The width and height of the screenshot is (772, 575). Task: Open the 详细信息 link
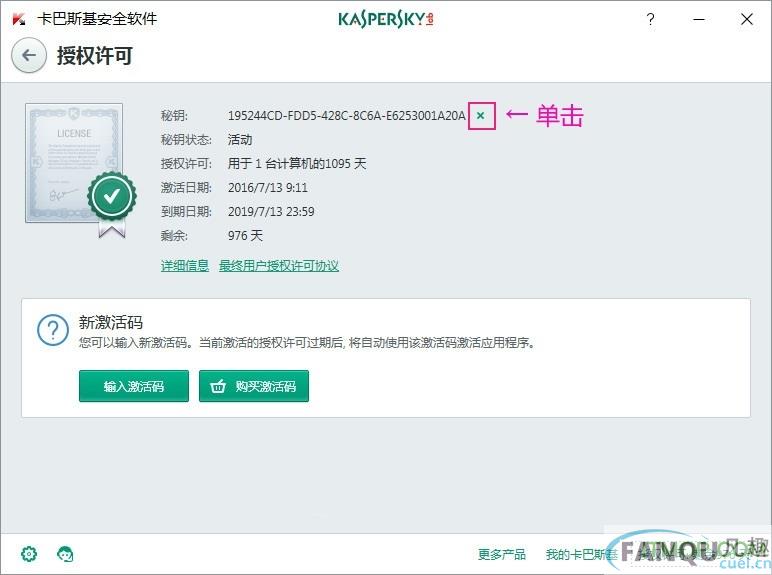pos(185,266)
